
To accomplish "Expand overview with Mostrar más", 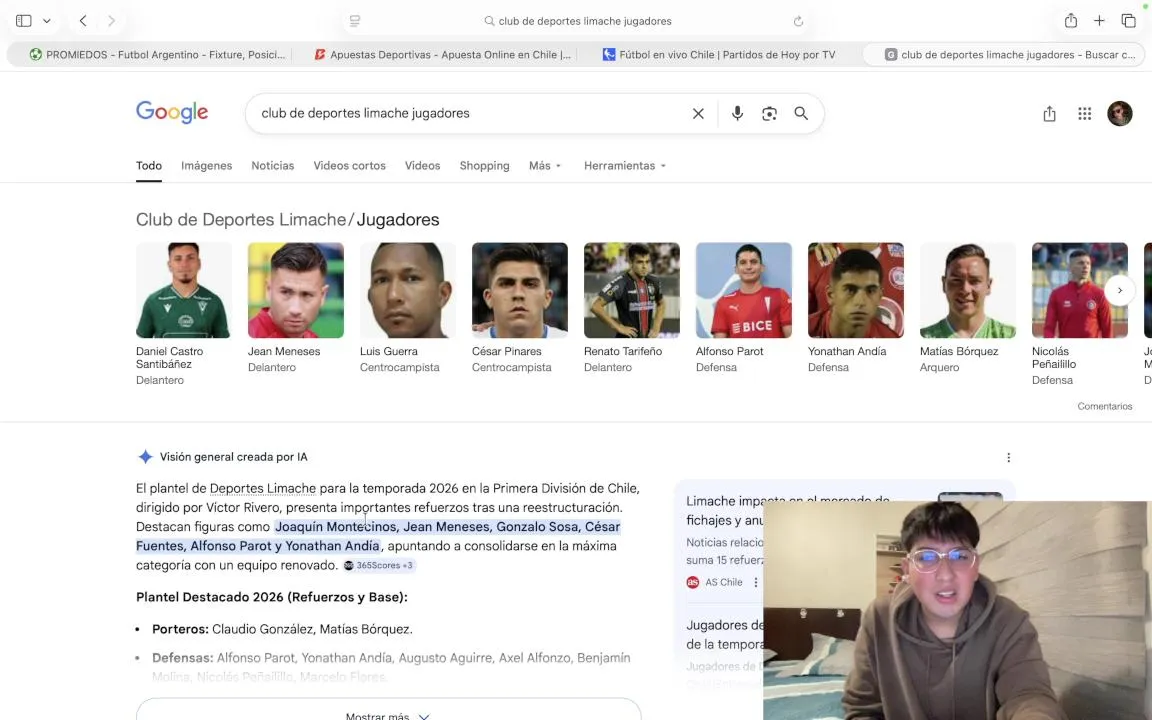I will click(388, 715).
